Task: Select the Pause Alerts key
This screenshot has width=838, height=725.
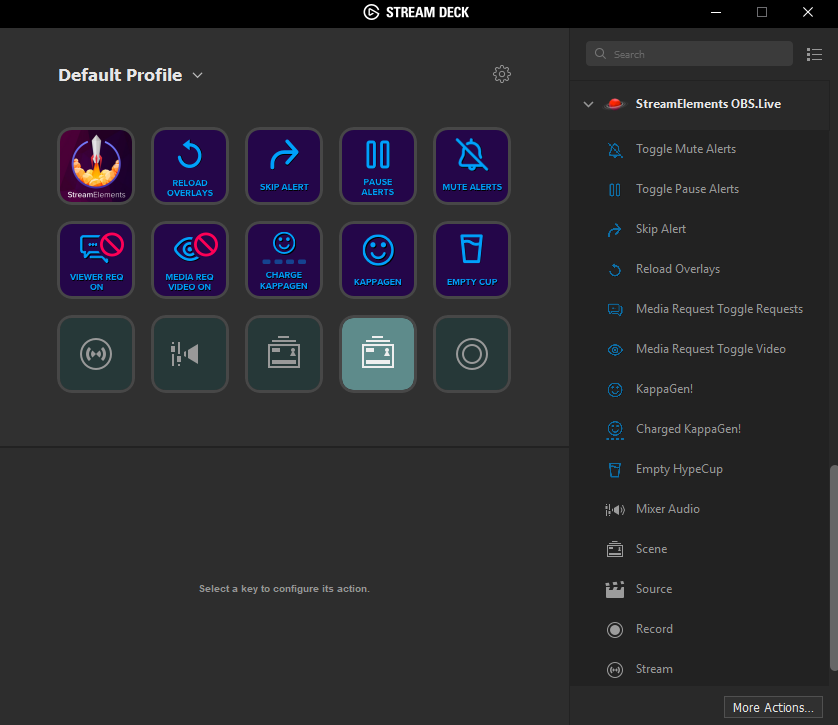Action: point(378,166)
